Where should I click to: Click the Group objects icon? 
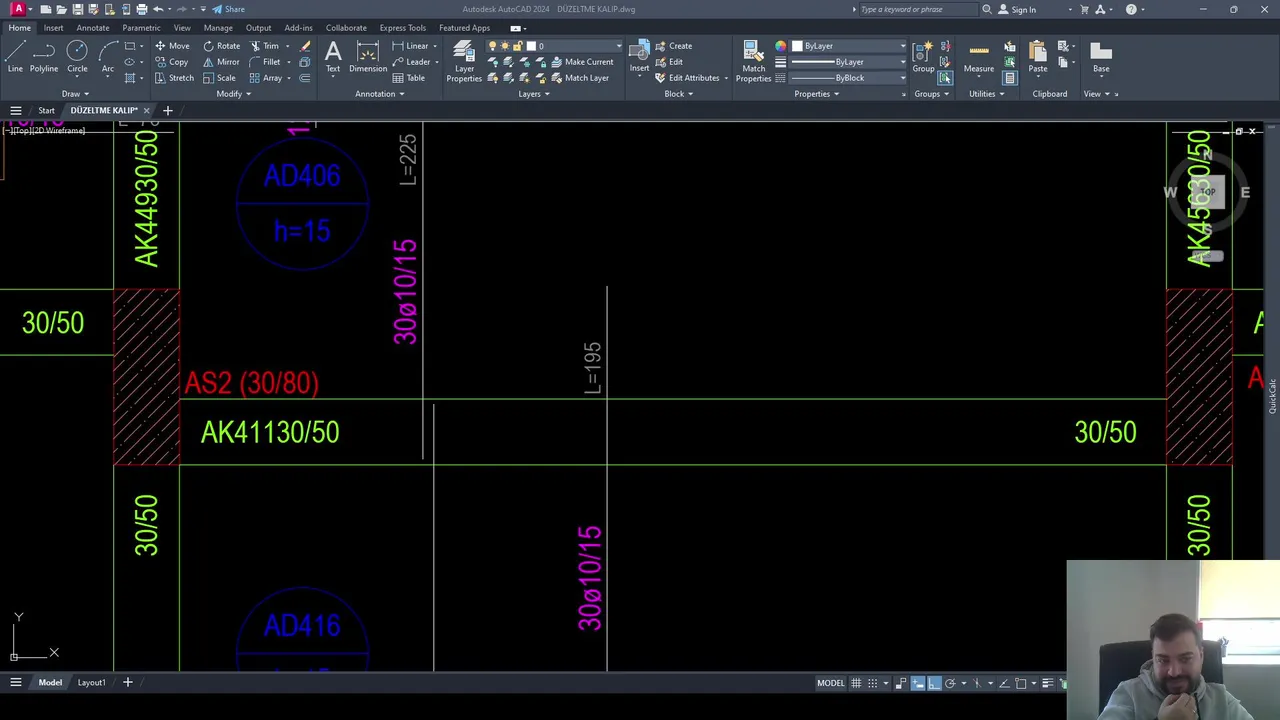coord(923,56)
